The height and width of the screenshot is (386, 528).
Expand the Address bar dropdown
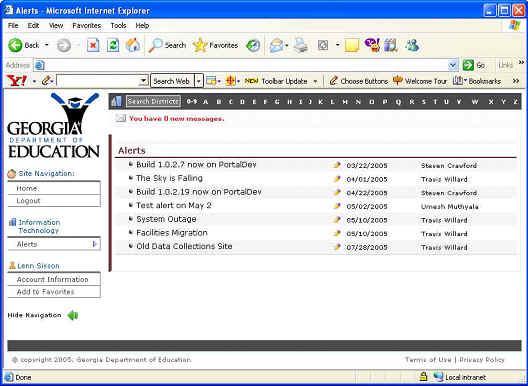coord(453,65)
